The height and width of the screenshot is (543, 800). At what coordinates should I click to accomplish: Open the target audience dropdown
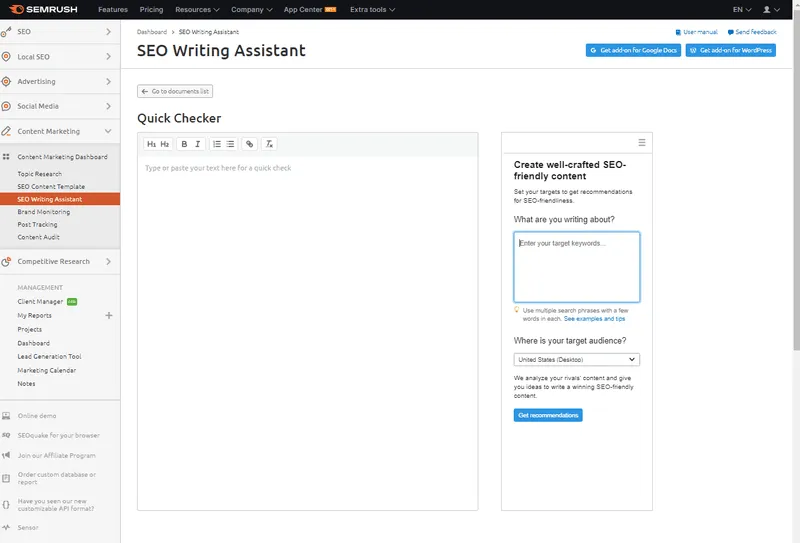coord(577,360)
